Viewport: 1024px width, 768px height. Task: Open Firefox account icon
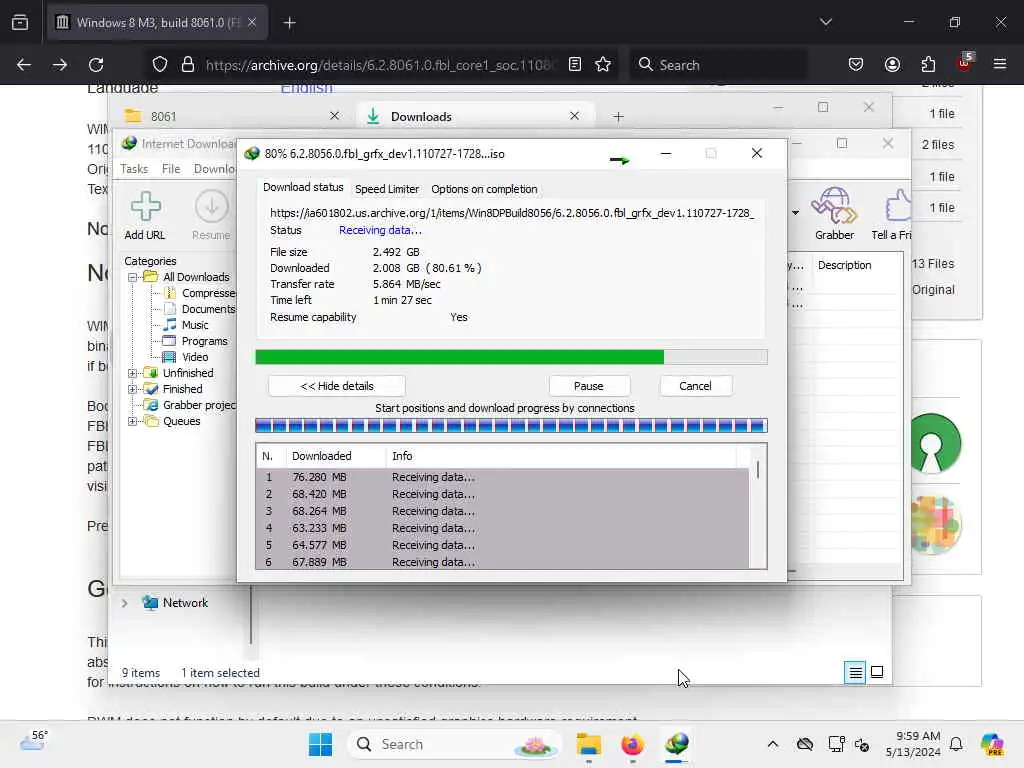(x=892, y=64)
